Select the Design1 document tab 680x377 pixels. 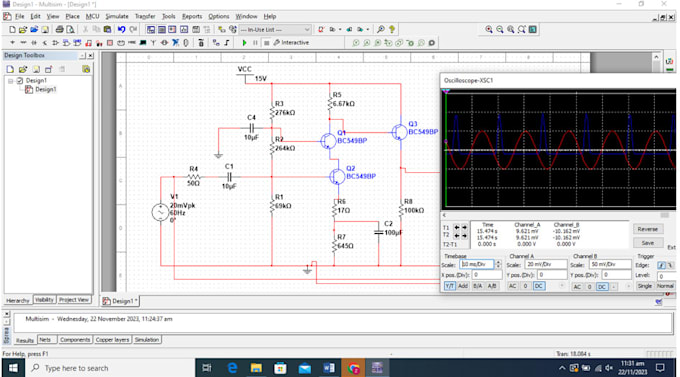[x=120, y=301]
